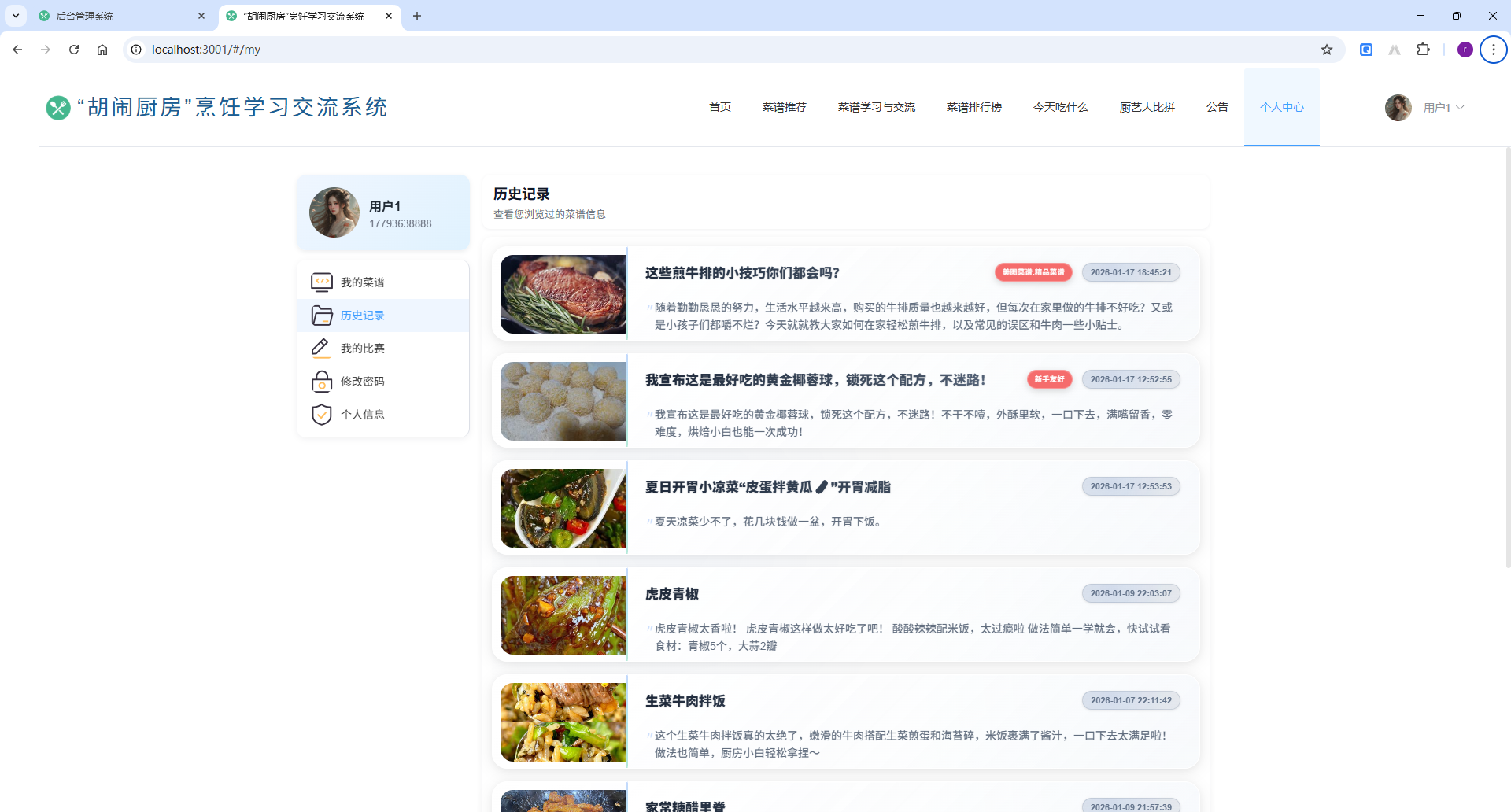Select 我的比赛 in the sidebar

[x=383, y=349]
